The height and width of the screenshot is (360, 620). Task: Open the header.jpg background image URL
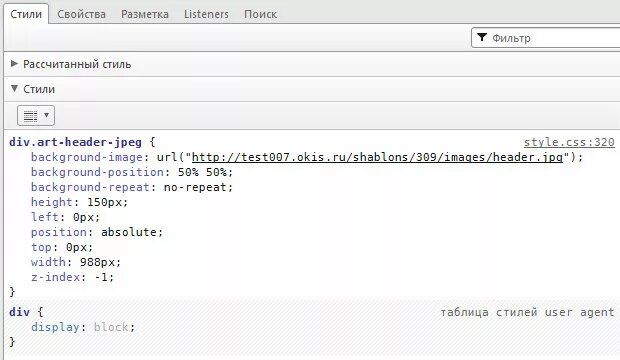[377, 157]
